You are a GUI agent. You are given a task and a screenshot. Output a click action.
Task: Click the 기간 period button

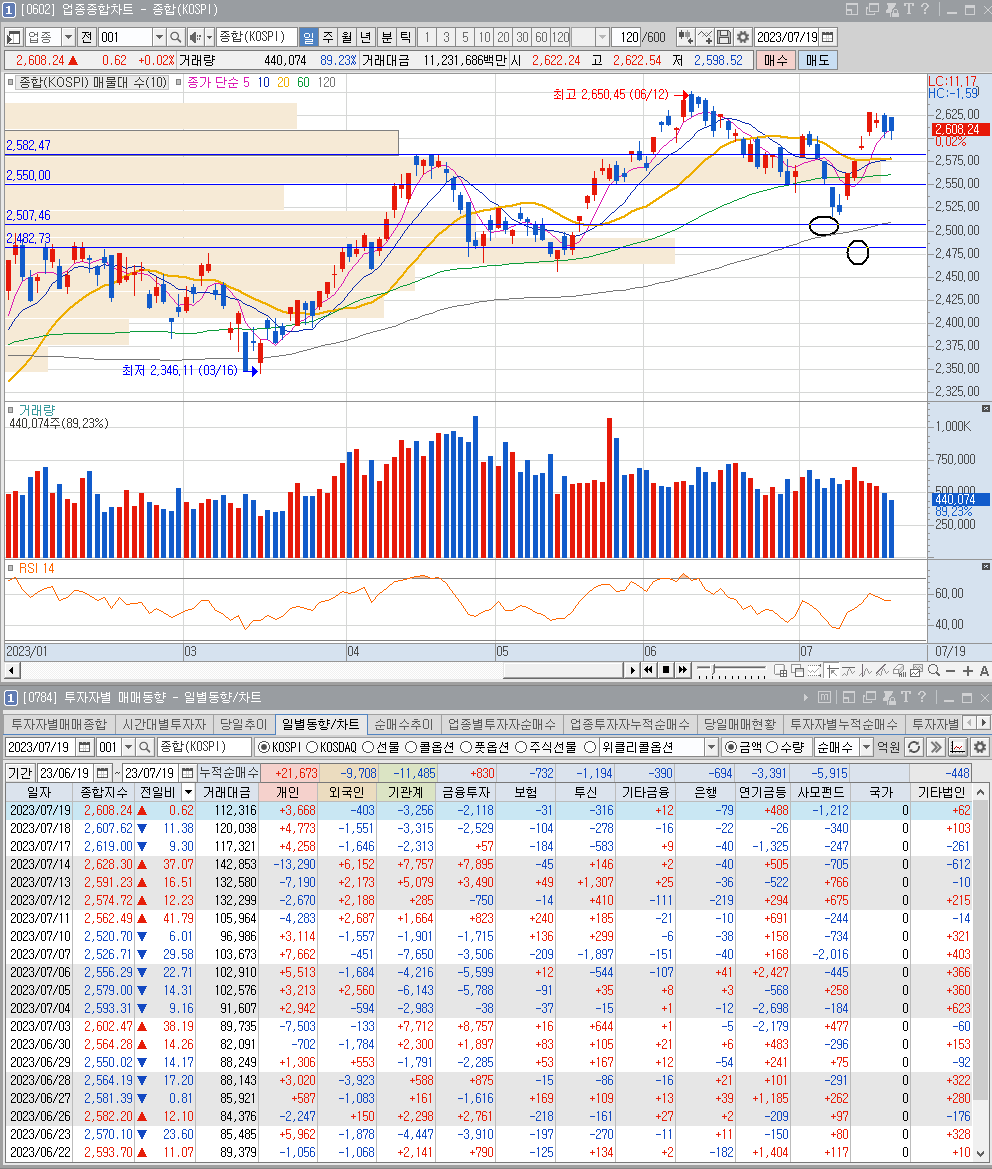[x=20, y=773]
